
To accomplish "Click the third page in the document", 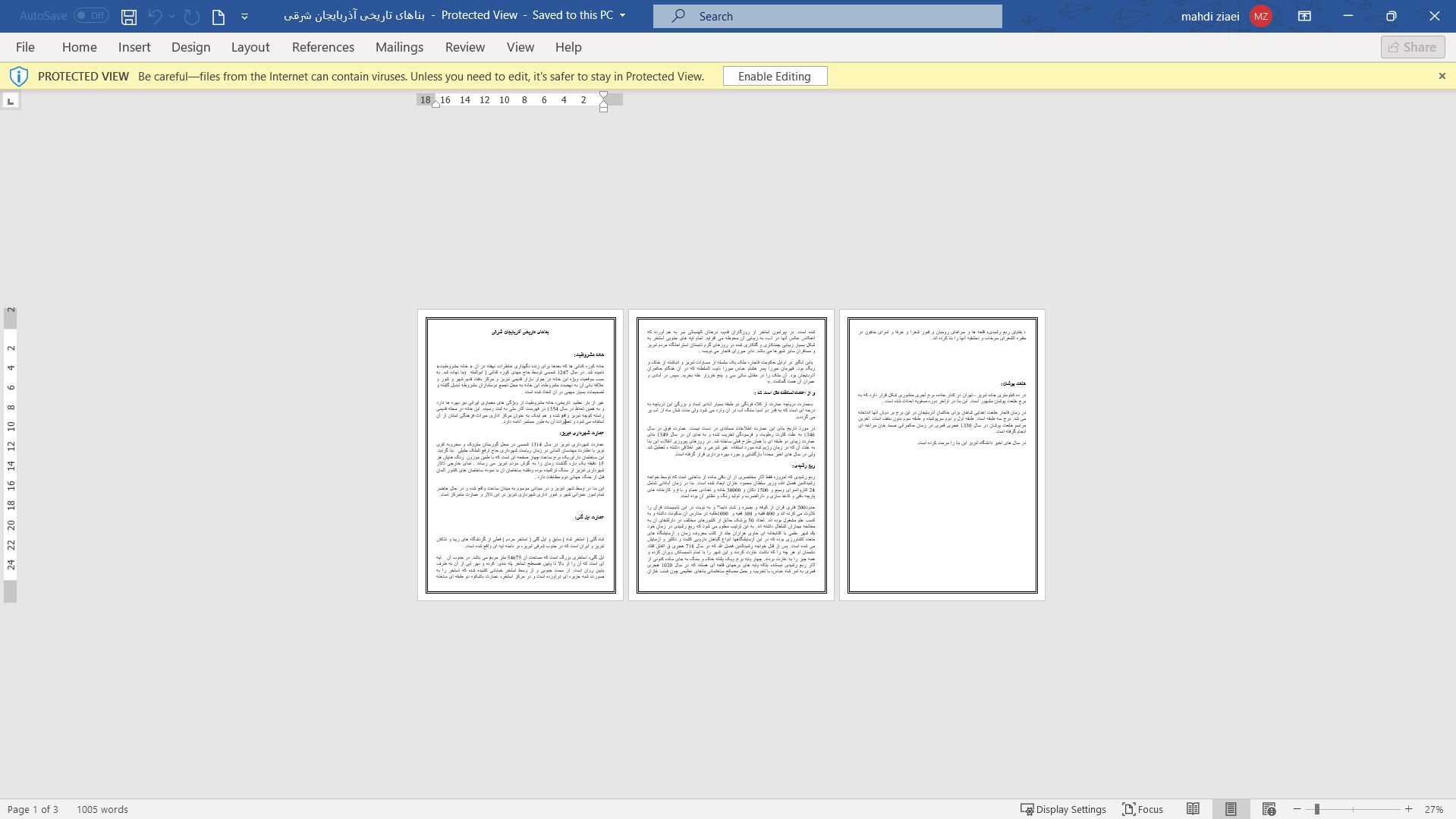I will [x=942, y=455].
